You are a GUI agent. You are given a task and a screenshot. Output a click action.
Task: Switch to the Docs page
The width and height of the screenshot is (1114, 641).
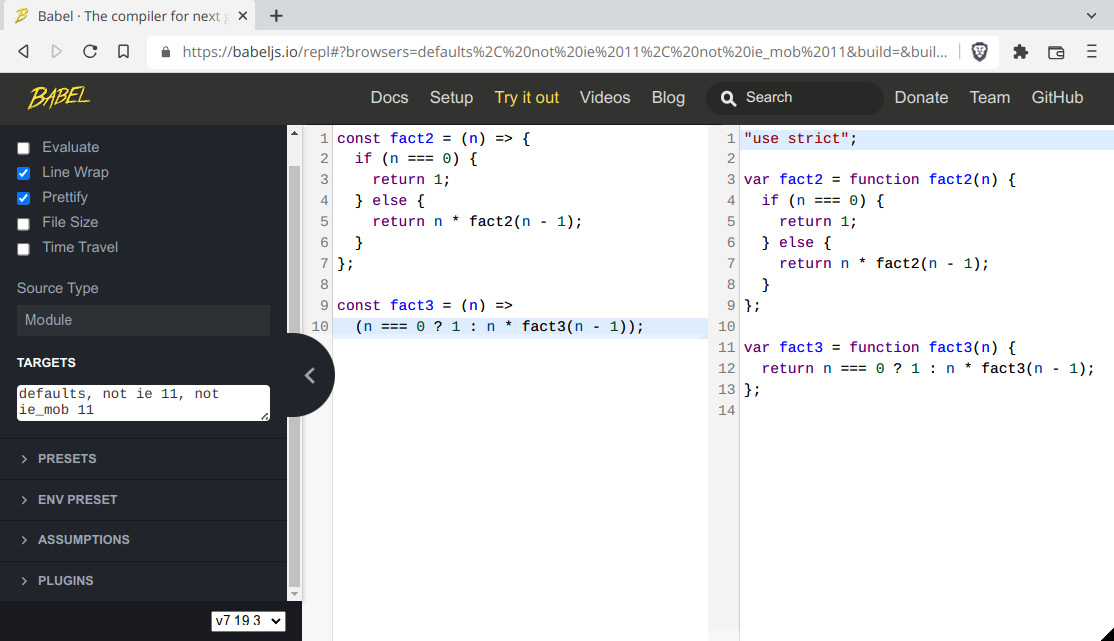tap(389, 97)
